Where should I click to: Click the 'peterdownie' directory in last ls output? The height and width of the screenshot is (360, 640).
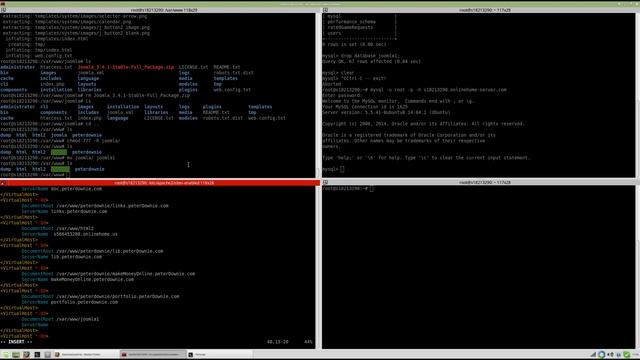pos(89,169)
